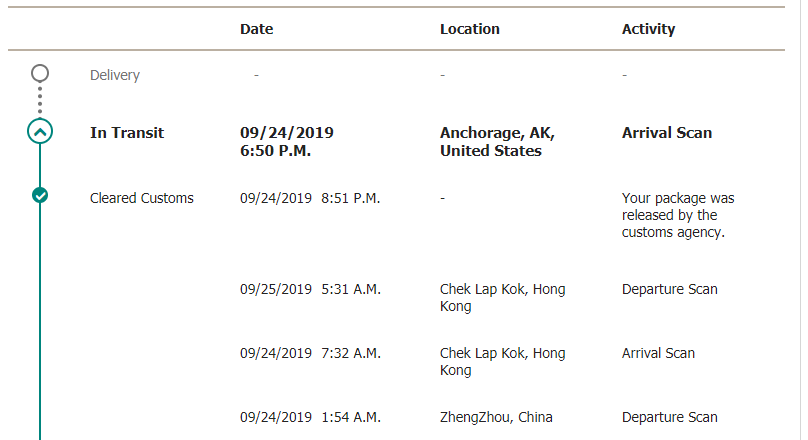Click the Activity column header
Viewport: 808px width, 440px height.
click(x=648, y=29)
